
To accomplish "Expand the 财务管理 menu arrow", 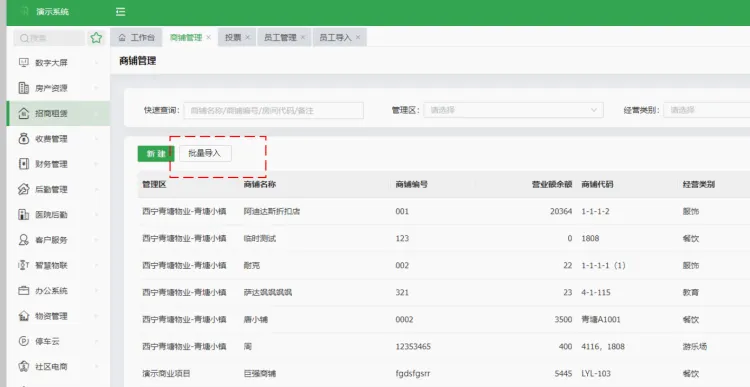I will [x=97, y=164].
